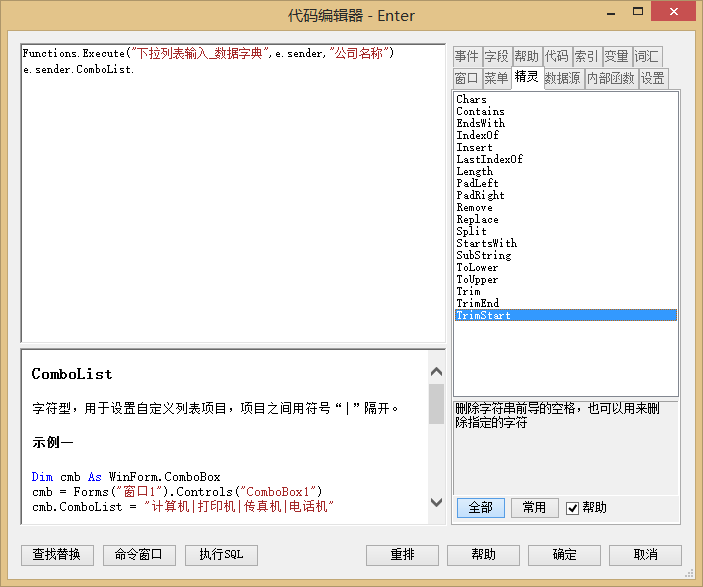Select the 设置 tab
Viewport: 703px width, 587px height.
click(x=653, y=78)
